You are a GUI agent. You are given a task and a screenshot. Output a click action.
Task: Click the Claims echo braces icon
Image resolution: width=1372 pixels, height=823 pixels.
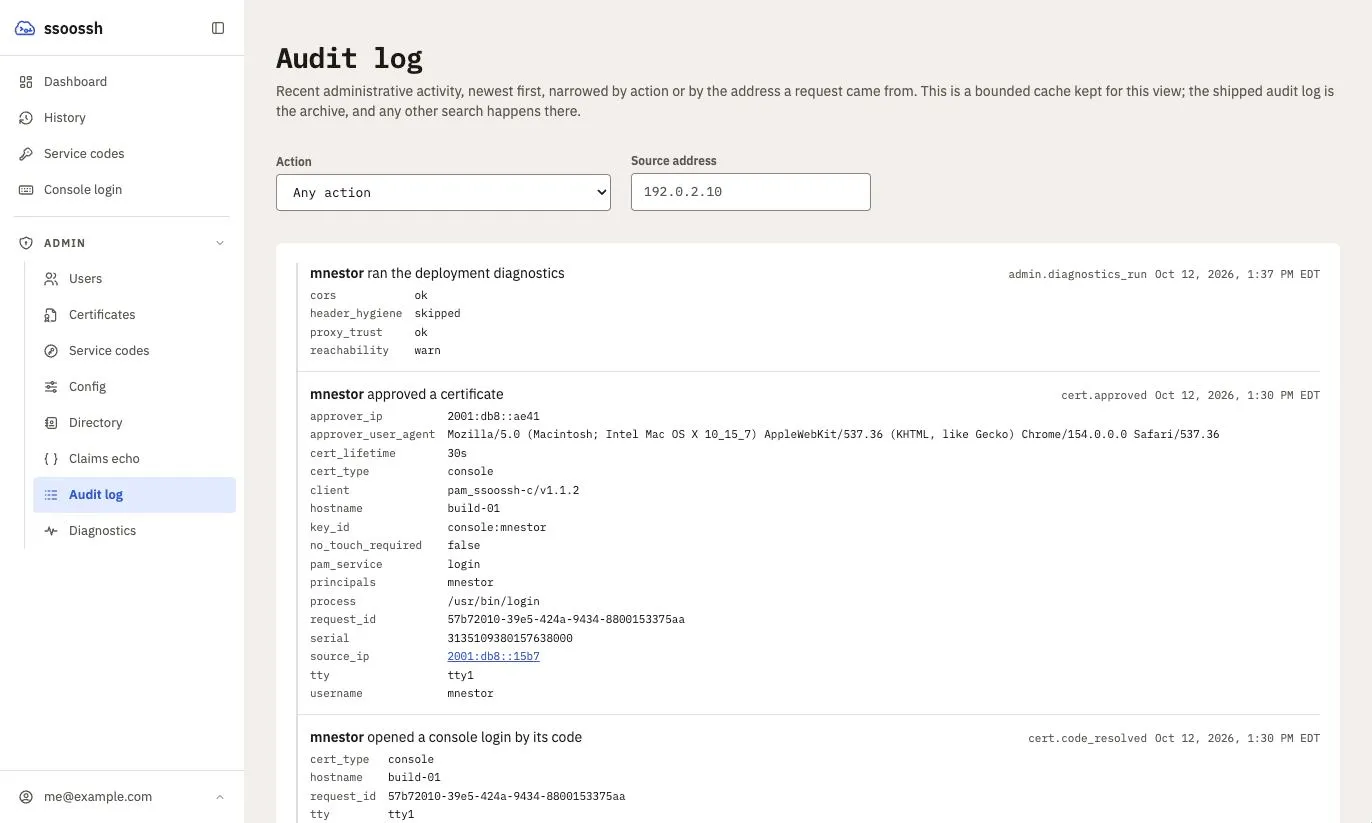coord(51,459)
